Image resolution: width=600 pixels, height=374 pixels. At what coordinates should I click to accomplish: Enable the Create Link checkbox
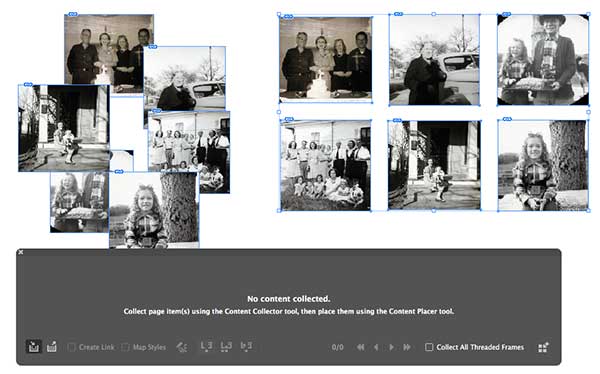[71, 347]
